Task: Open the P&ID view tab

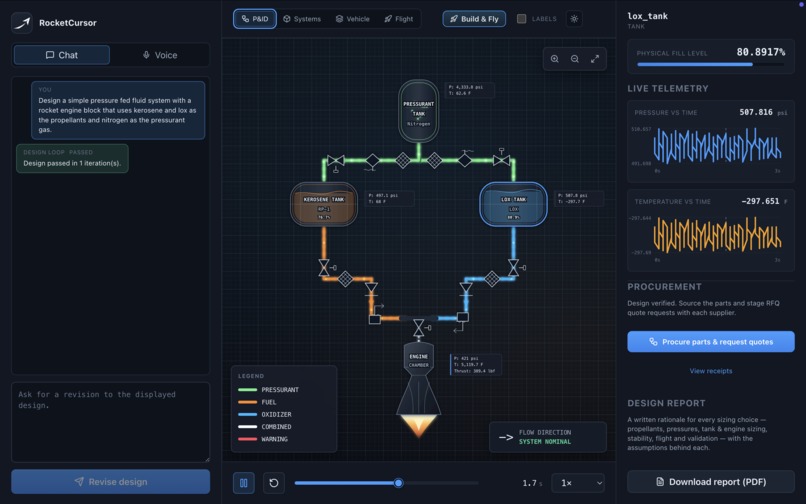Action: click(255, 19)
